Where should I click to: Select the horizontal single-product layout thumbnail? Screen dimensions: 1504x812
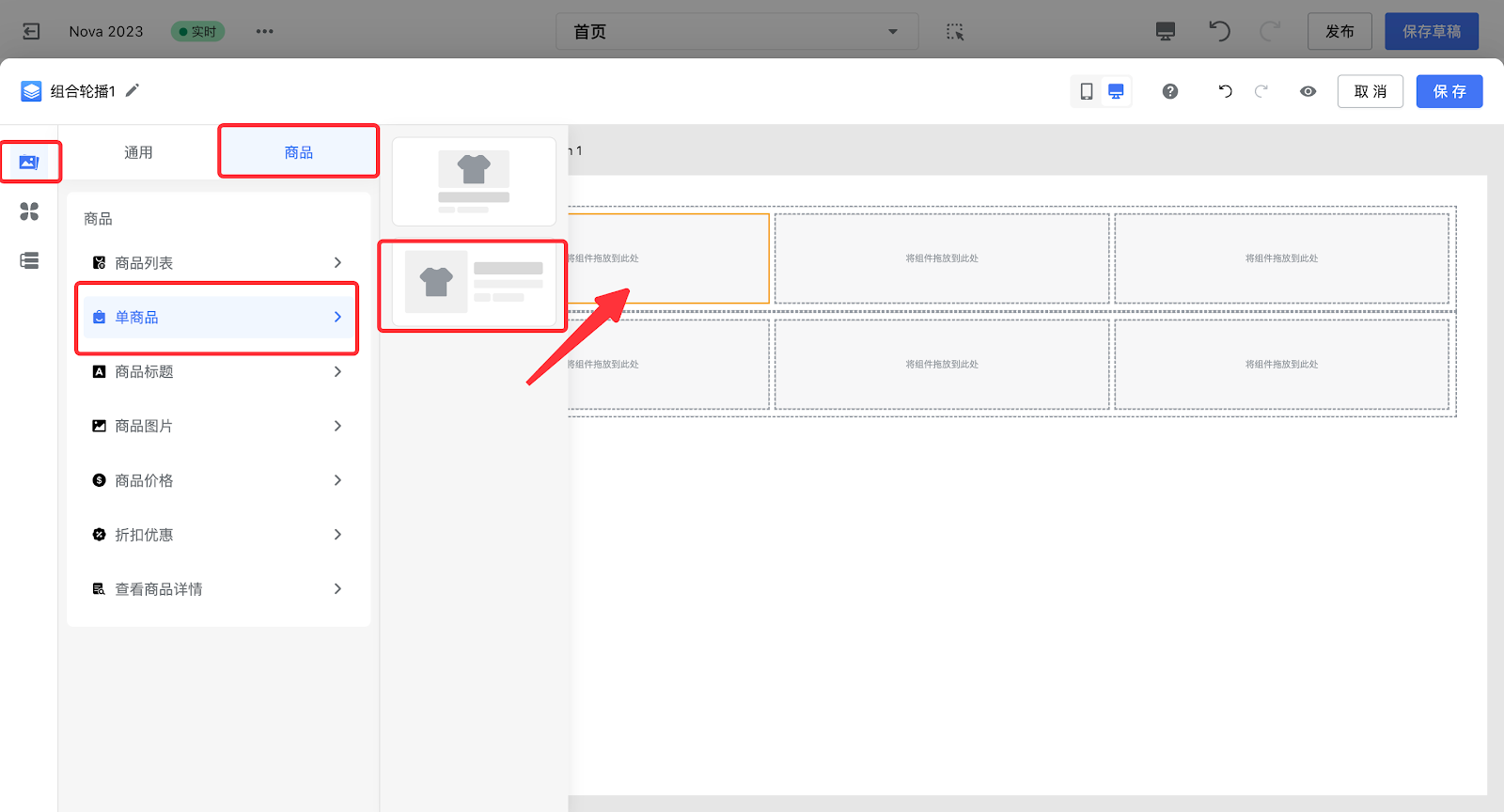[x=473, y=283]
